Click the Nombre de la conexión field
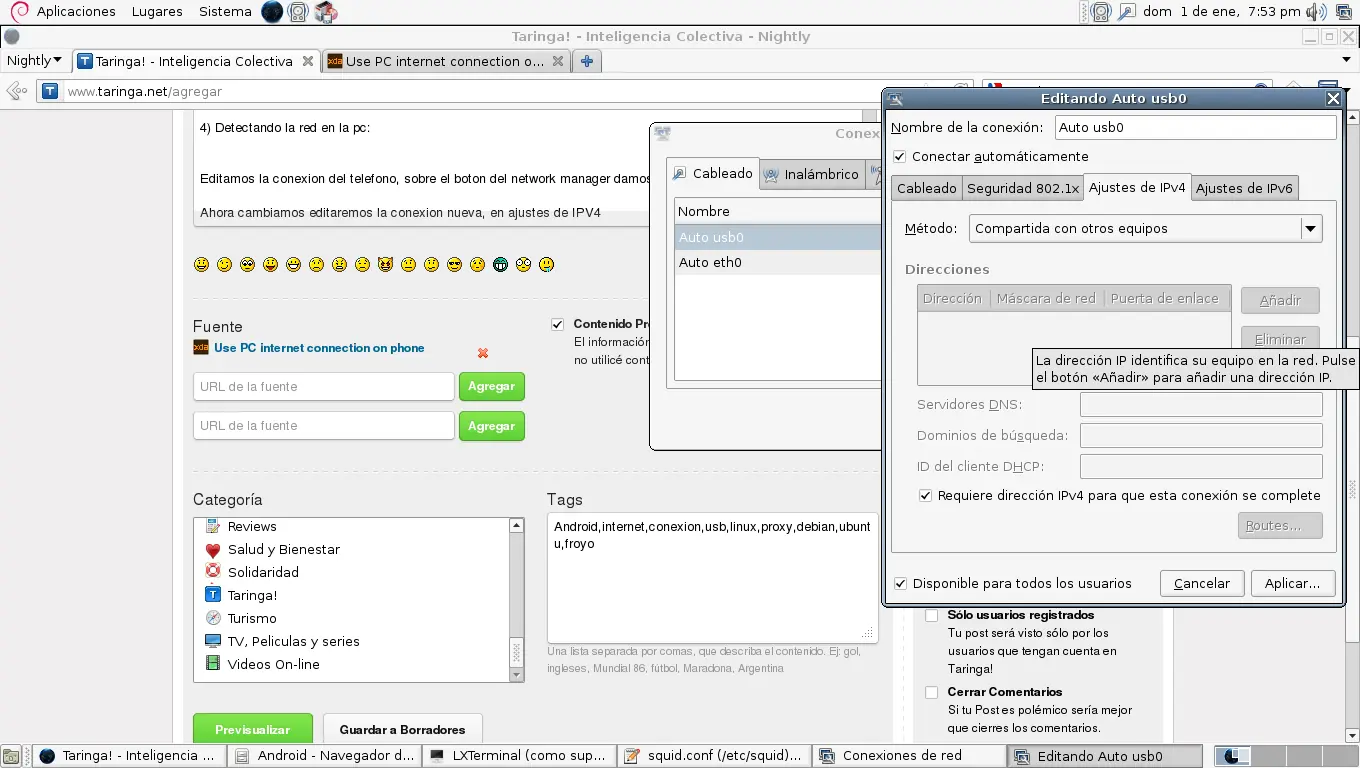1360x768 pixels. pyautogui.click(x=1194, y=128)
